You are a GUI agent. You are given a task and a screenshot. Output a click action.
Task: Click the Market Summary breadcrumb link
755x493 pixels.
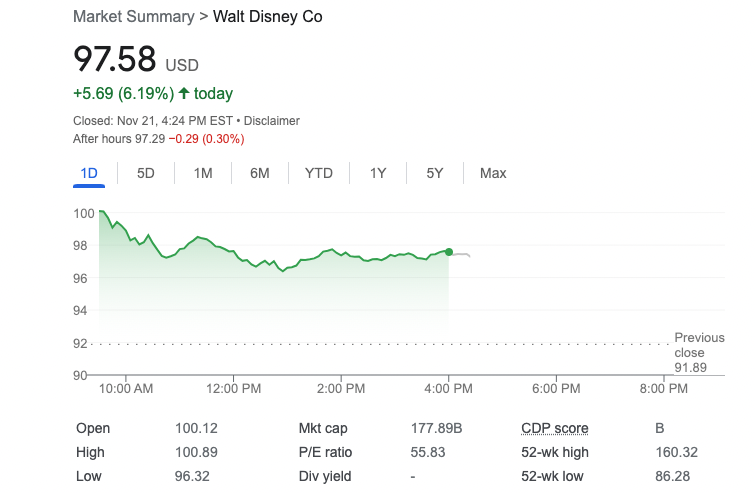pos(134,17)
